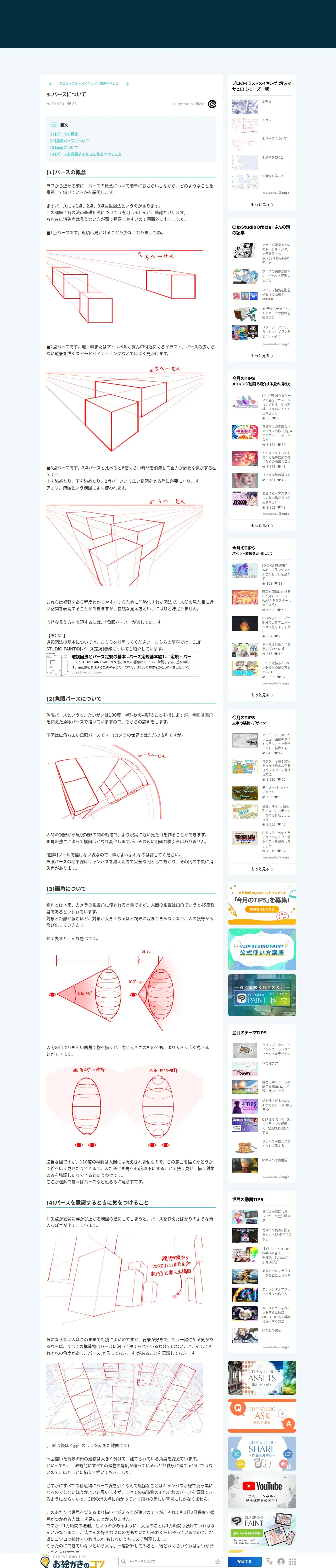Click the ClipStudioOfficial round avatar icon
Screen dimensions: 336x1568
pos(212,104)
